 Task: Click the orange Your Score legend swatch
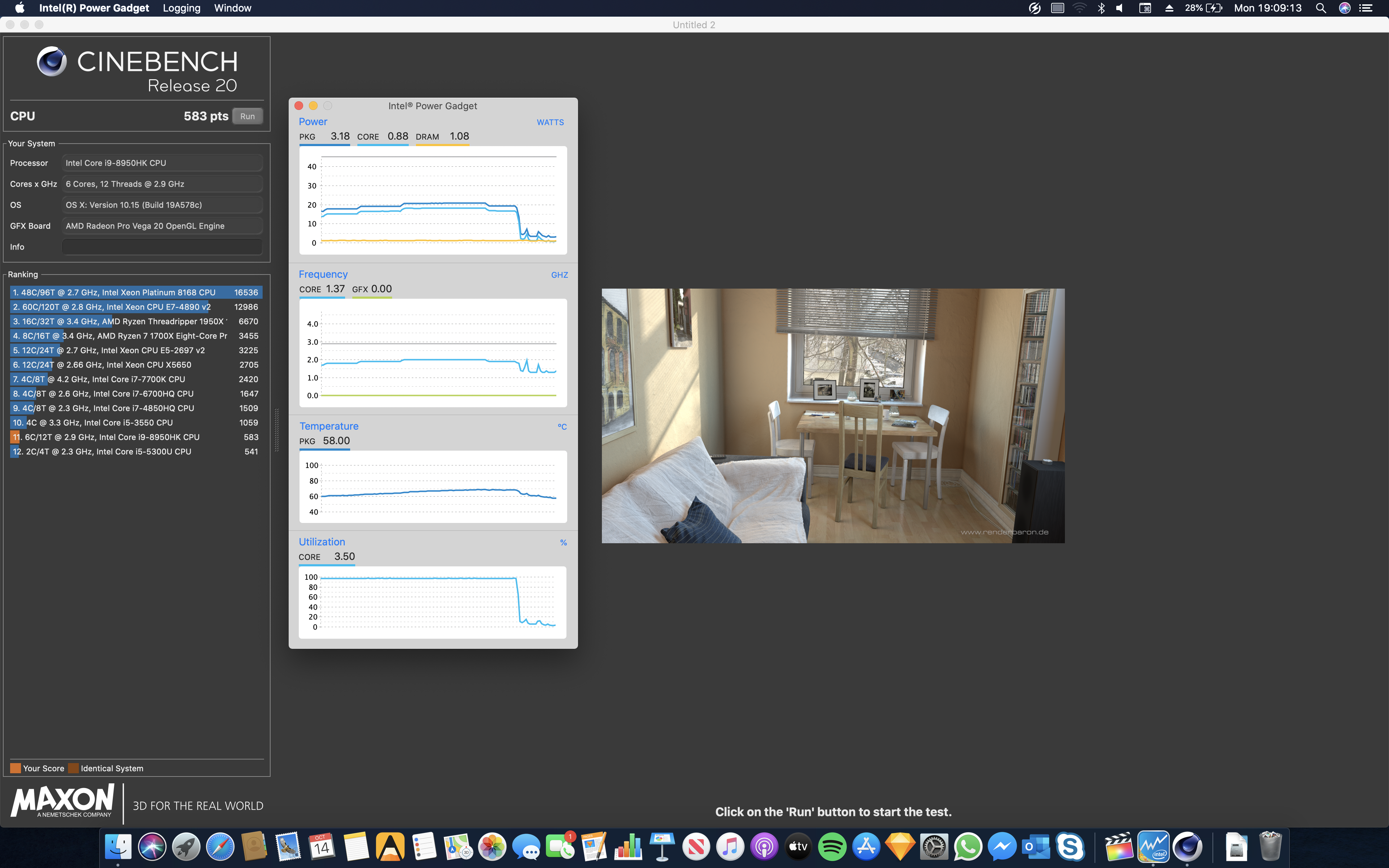click(x=16, y=768)
